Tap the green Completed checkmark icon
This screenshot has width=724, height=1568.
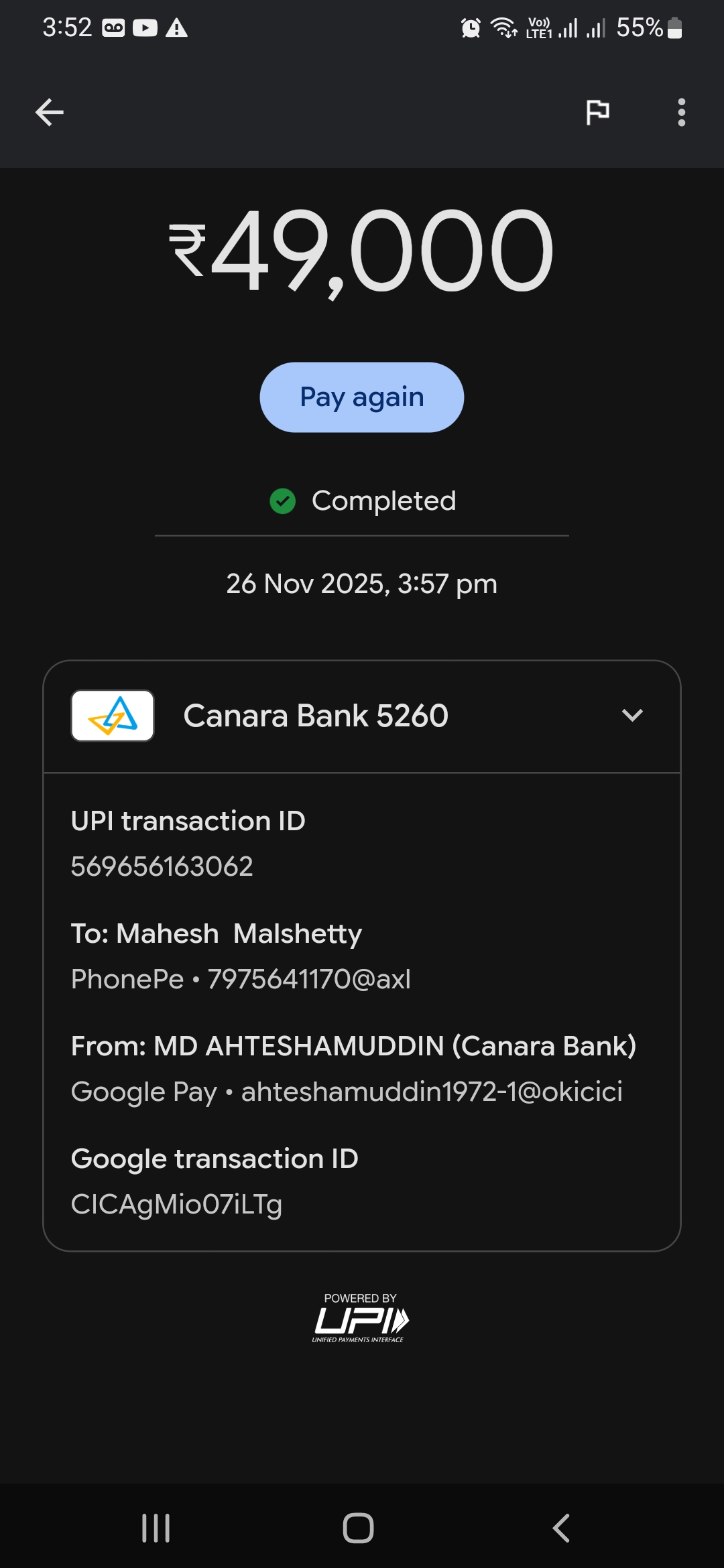click(x=283, y=501)
